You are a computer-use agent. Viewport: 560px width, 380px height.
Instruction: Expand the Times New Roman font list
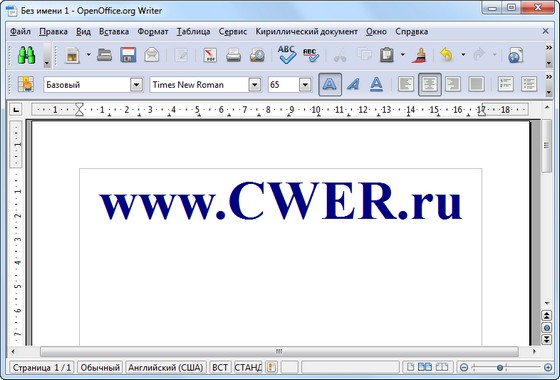[x=254, y=85]
